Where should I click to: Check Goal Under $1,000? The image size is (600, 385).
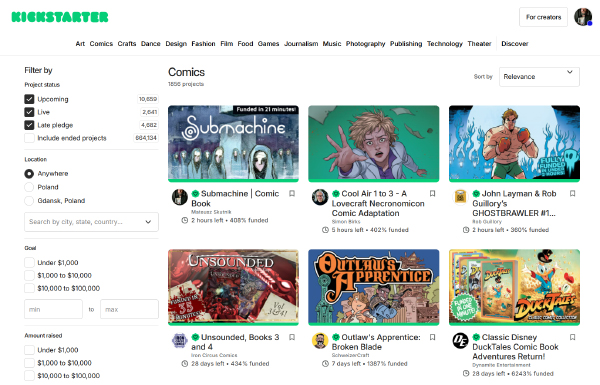[x=29, y=263]
